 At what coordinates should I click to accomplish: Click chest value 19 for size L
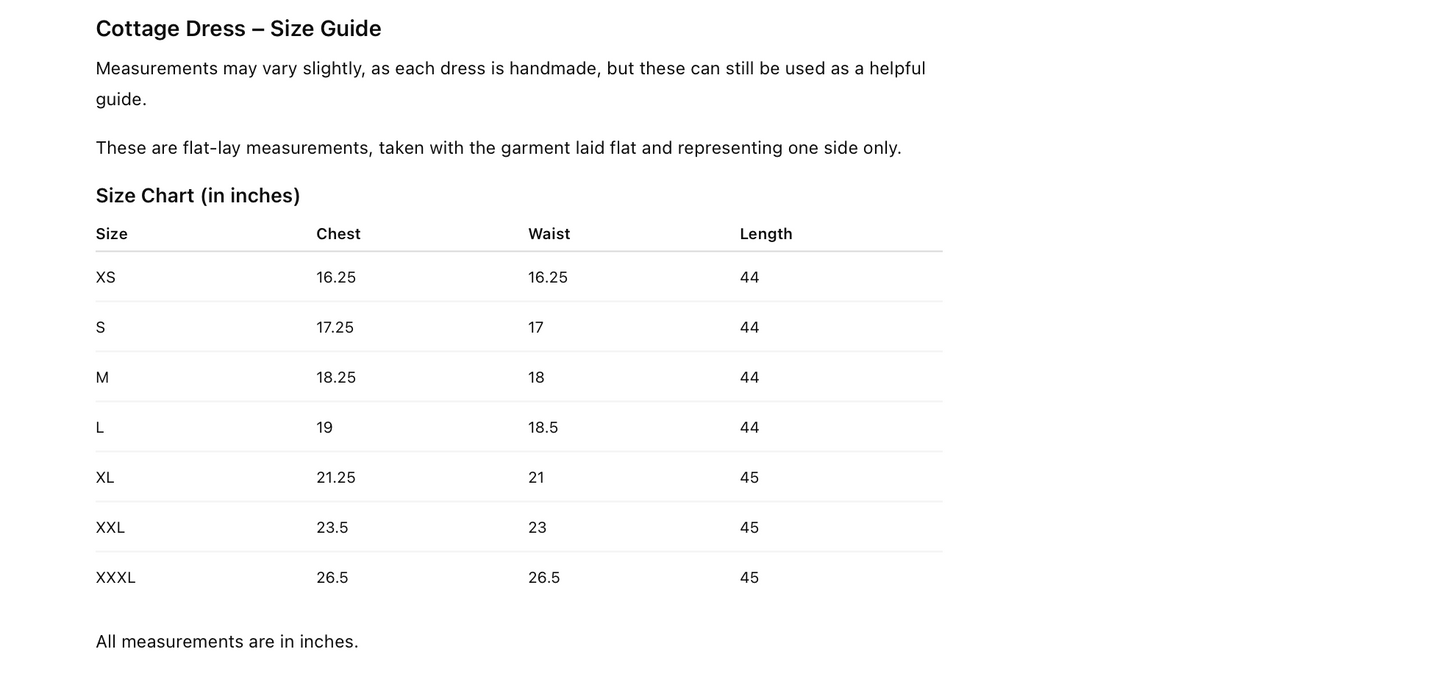[x=325, y=428]
